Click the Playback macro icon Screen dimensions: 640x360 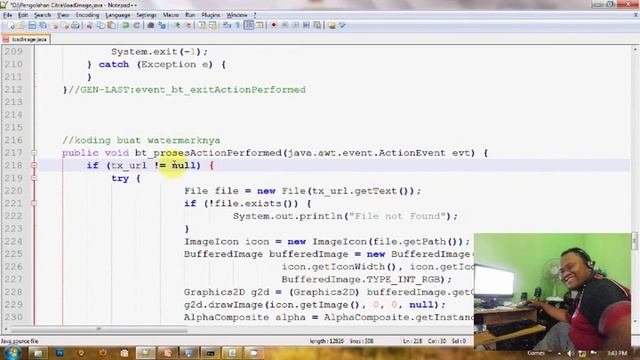tap(296, 25)
